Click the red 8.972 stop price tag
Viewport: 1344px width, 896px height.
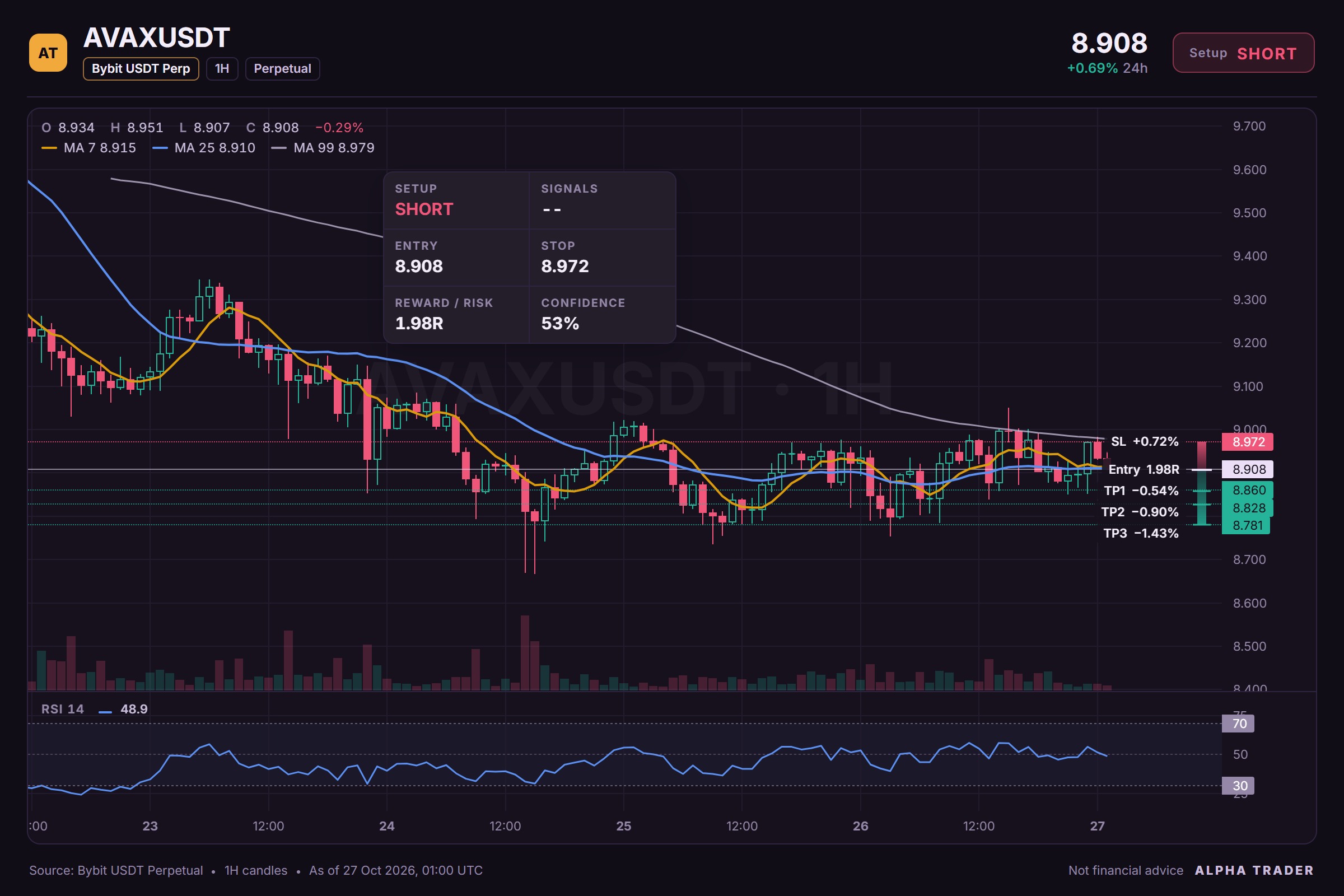(x=1247, y=442)
